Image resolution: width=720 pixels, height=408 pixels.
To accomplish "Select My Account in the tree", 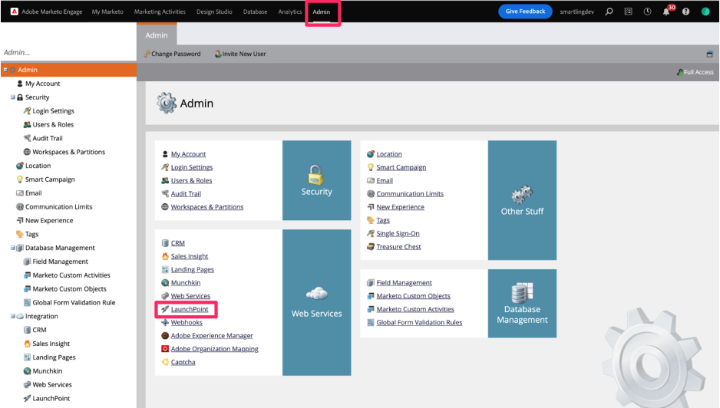I will pyautogui.click(x=43, y=84).
